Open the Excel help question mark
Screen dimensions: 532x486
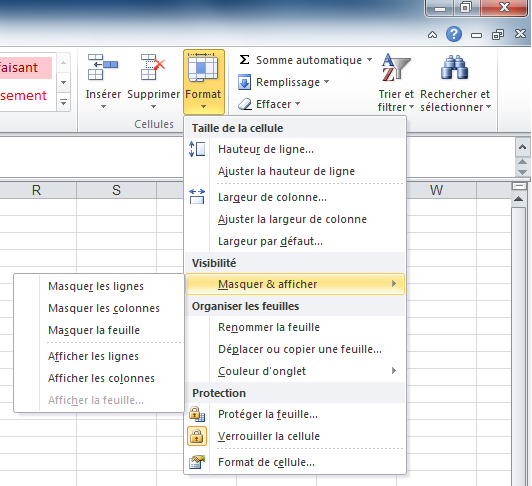click(454, 34)
